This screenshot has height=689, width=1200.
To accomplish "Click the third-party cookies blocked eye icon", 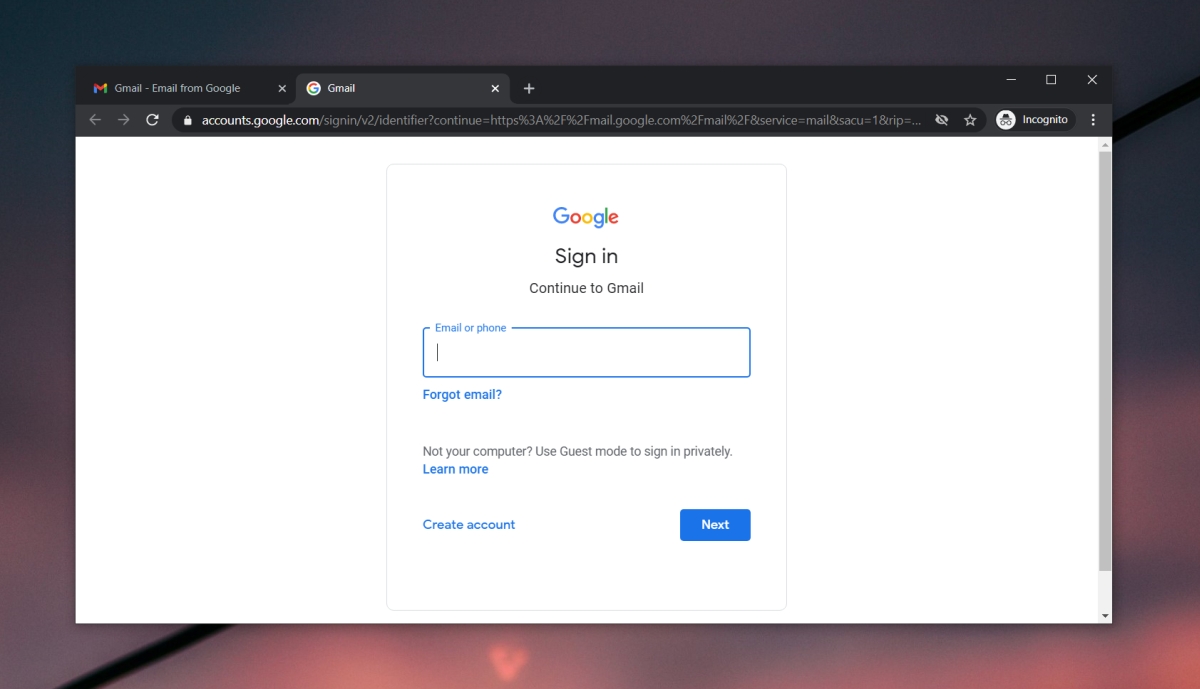I will [x=941, y=120].
